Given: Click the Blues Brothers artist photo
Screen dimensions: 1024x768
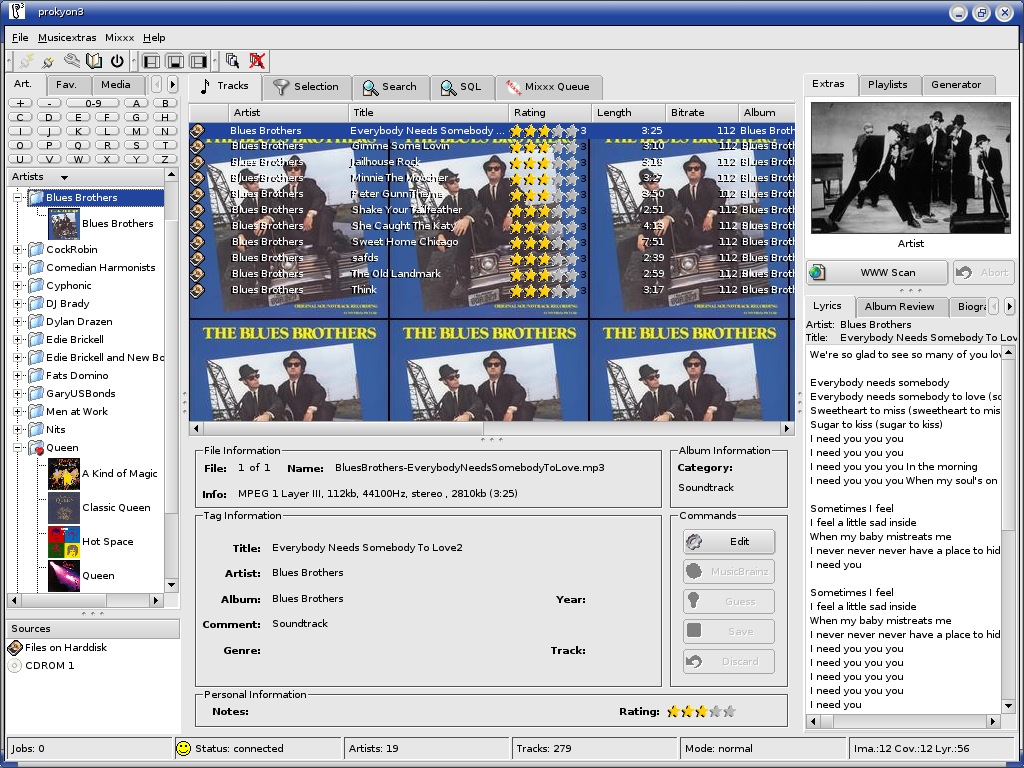Looking at the screenshot, I should (910, 168).
